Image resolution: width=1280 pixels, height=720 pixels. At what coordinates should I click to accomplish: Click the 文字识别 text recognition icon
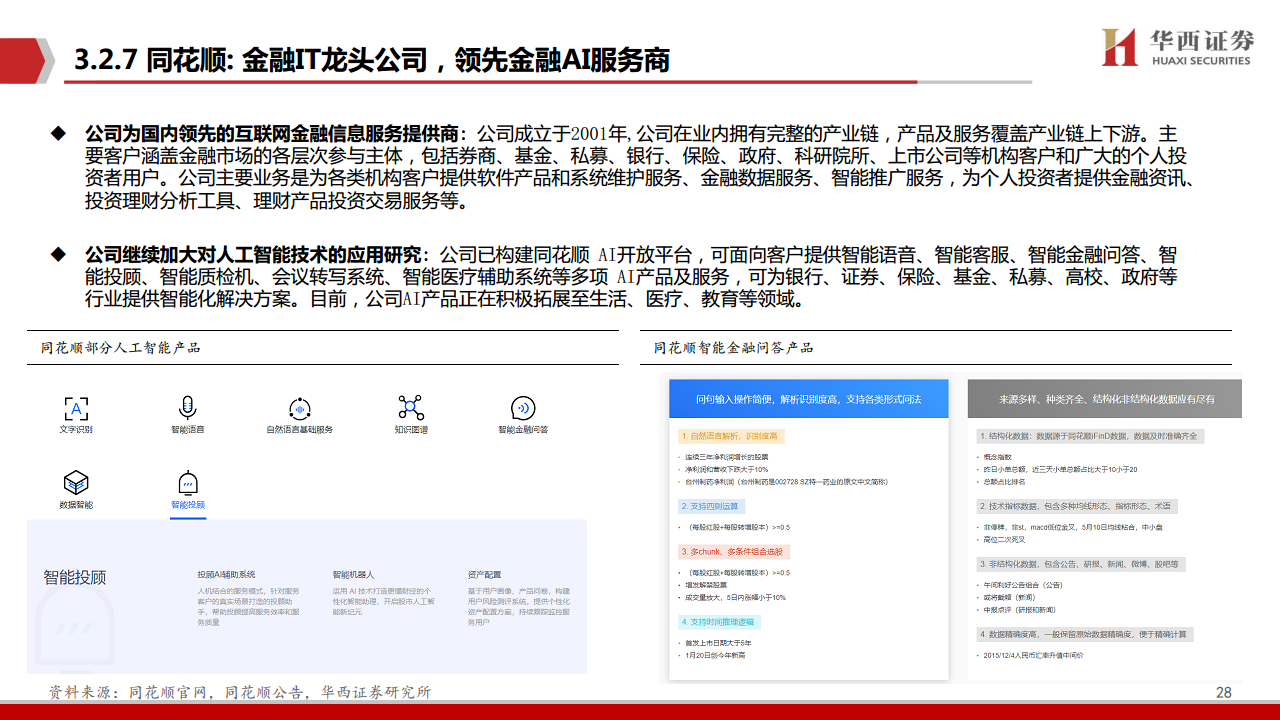[x=76, y=408]
